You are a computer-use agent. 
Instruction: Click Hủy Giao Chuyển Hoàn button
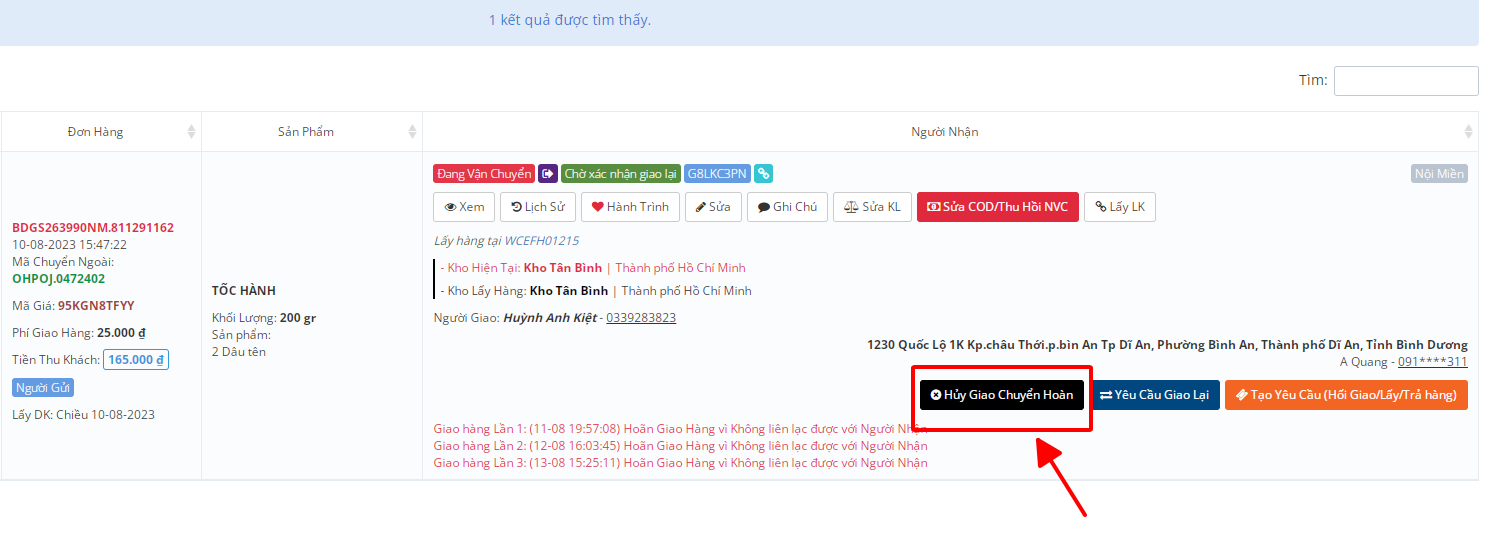(1002, 395)
